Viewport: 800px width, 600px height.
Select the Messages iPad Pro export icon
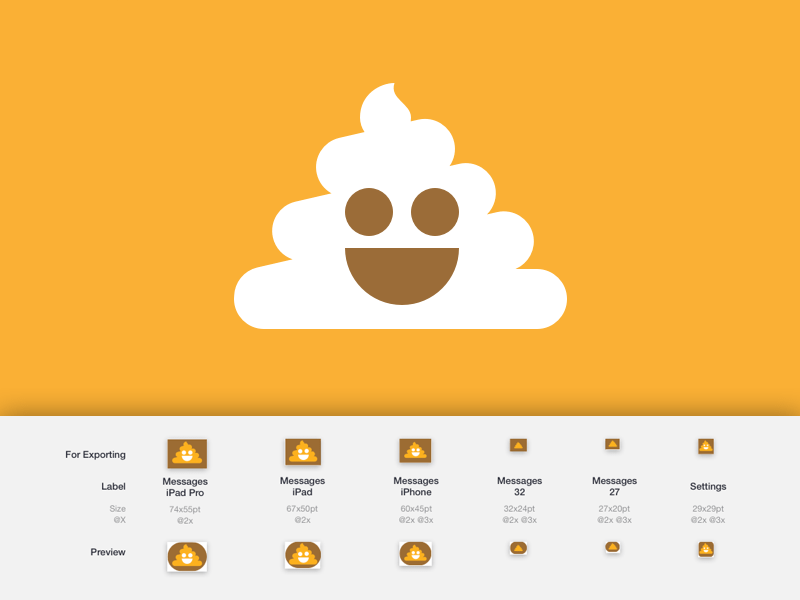tap(188, 453)
